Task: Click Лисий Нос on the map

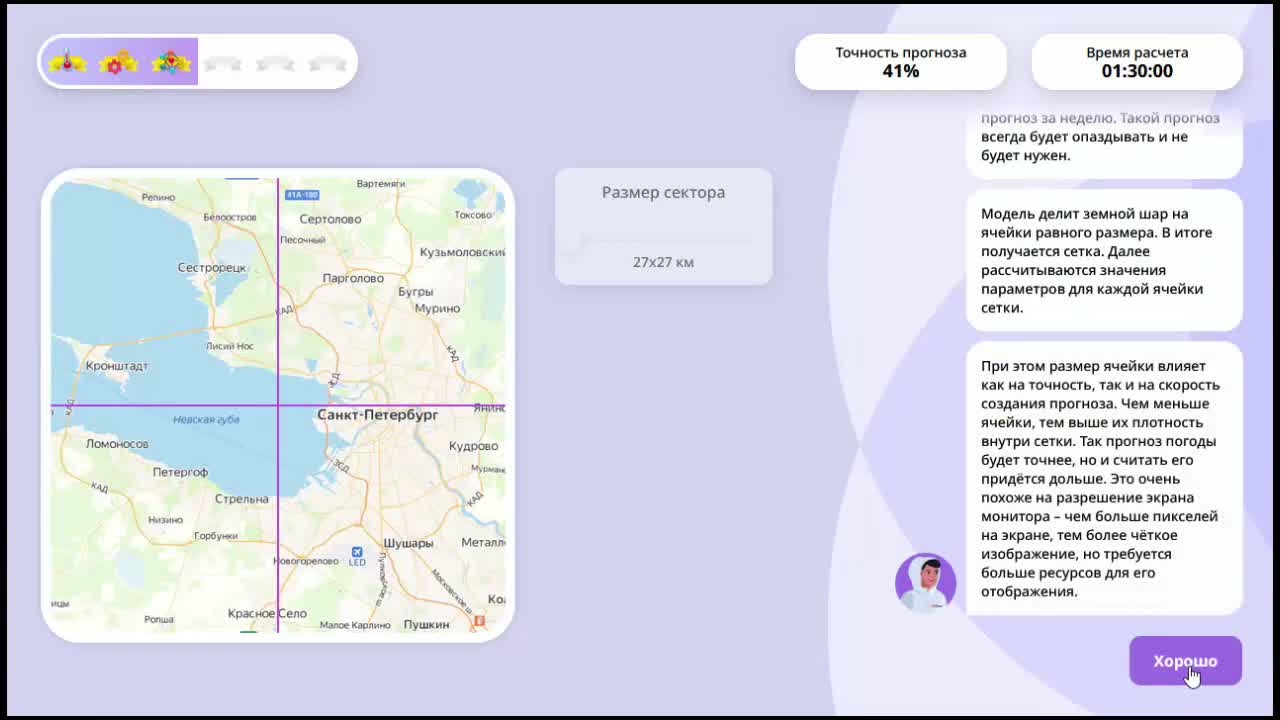Action: (229, 346)
